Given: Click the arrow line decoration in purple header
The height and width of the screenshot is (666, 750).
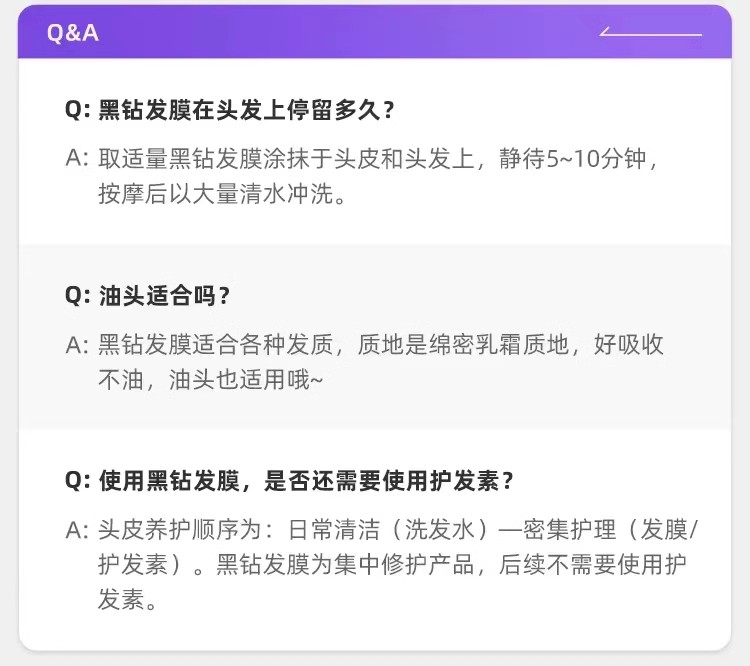Looking at the screenshot, I should [x=651, y=32].
